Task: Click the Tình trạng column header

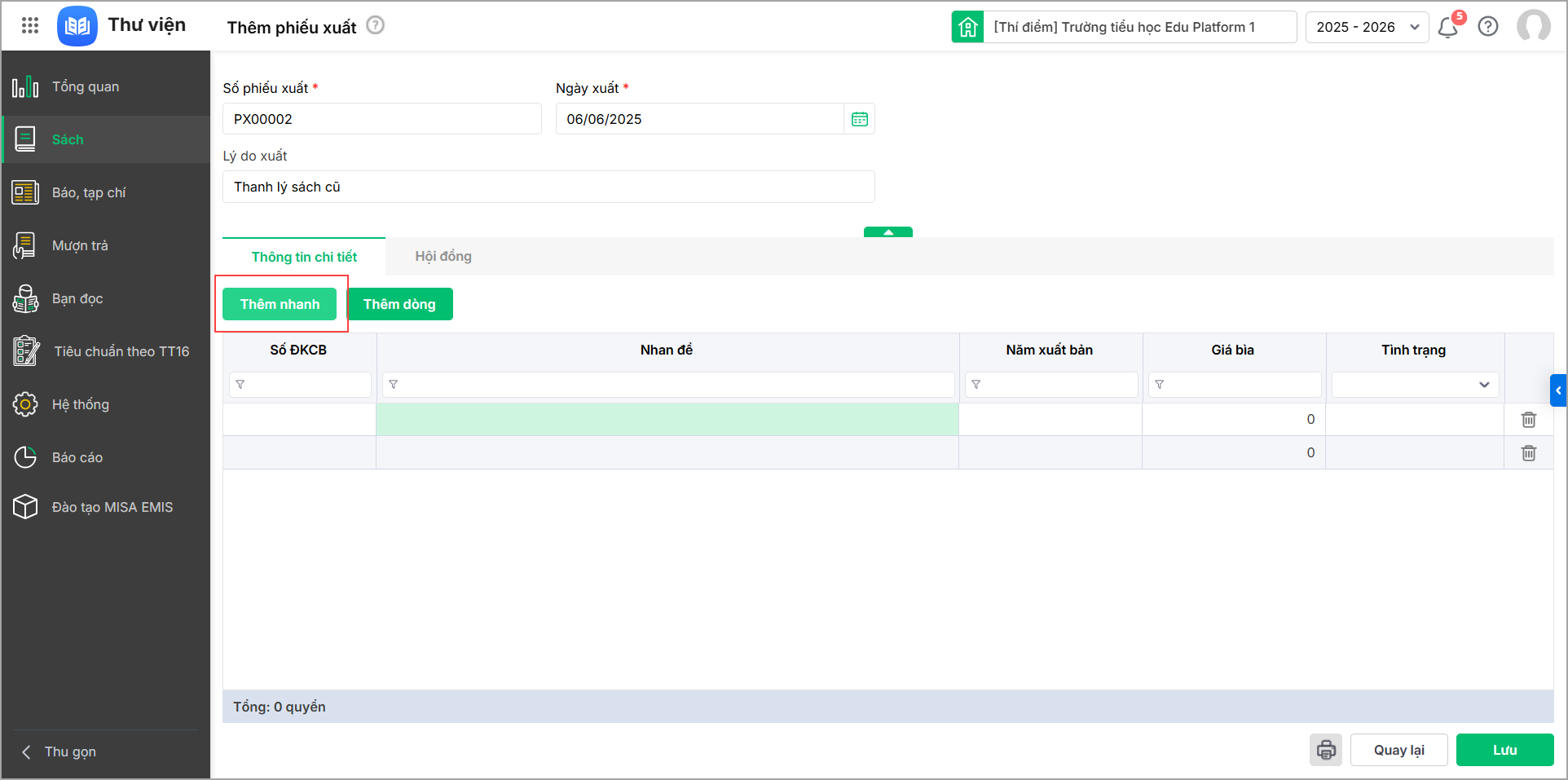Action: click(x=1414, y=350)
